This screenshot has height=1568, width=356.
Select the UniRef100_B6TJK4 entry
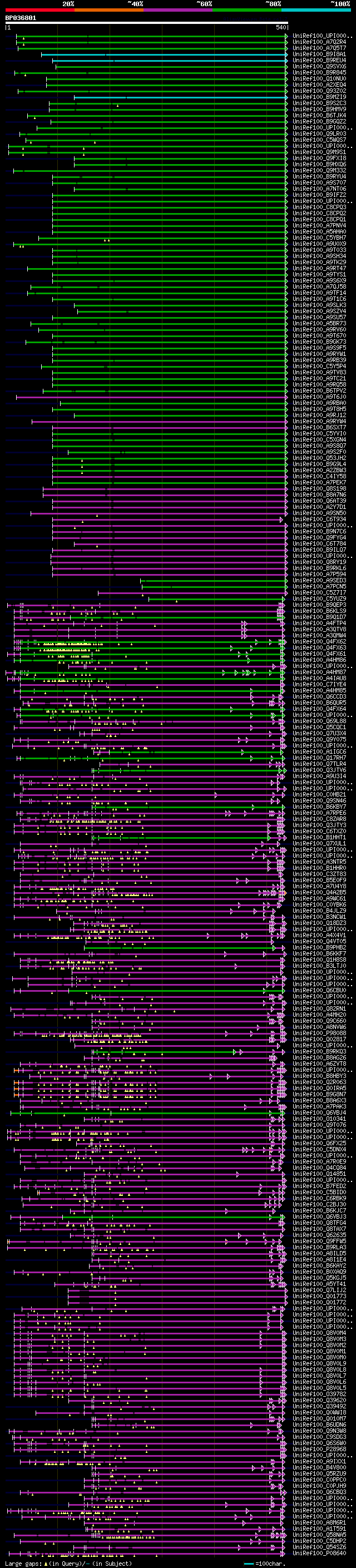(319, 115)
